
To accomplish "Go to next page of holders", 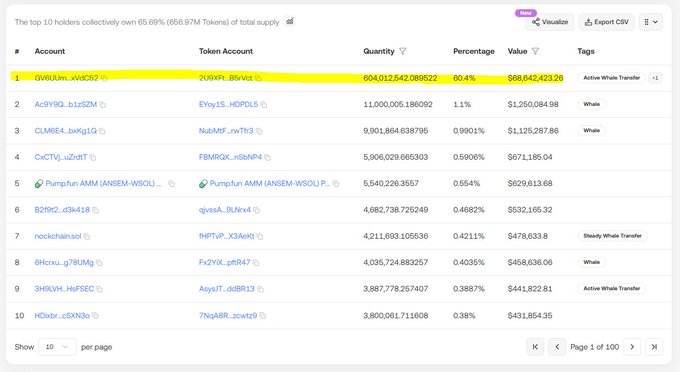I will pyautogui.click(x=632, y=347).
